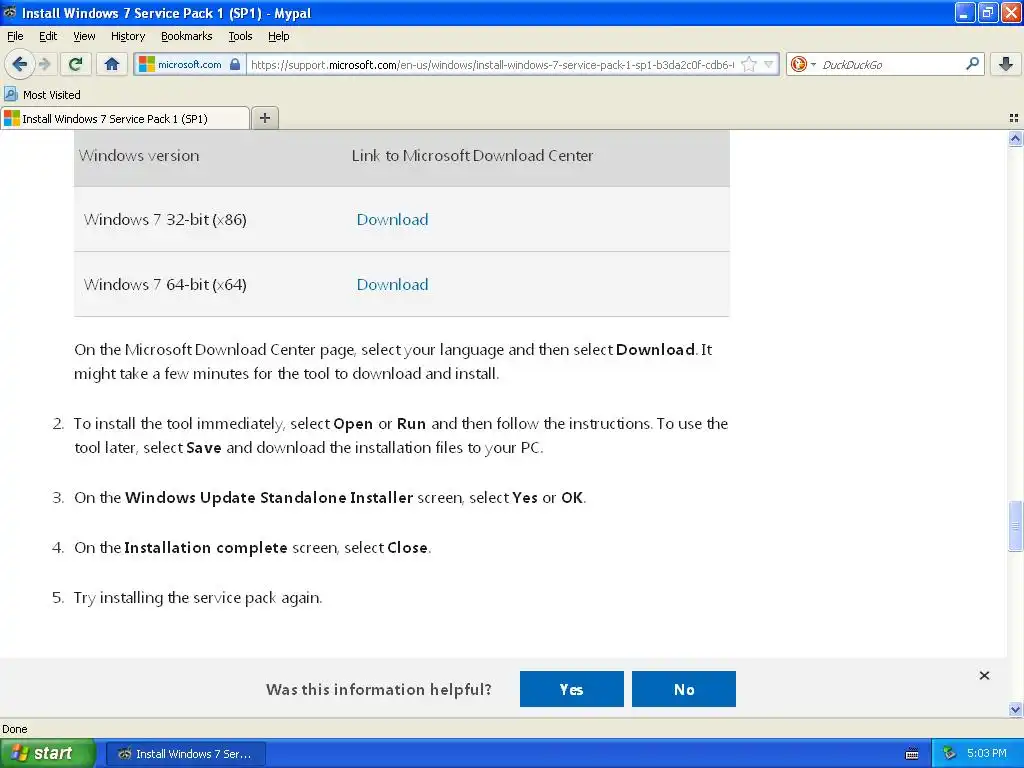Image resolution: width=1024 pixels, height=768 pixels.
Task: Go back with the Back arrow button
Action: click(x=19, y=64)
